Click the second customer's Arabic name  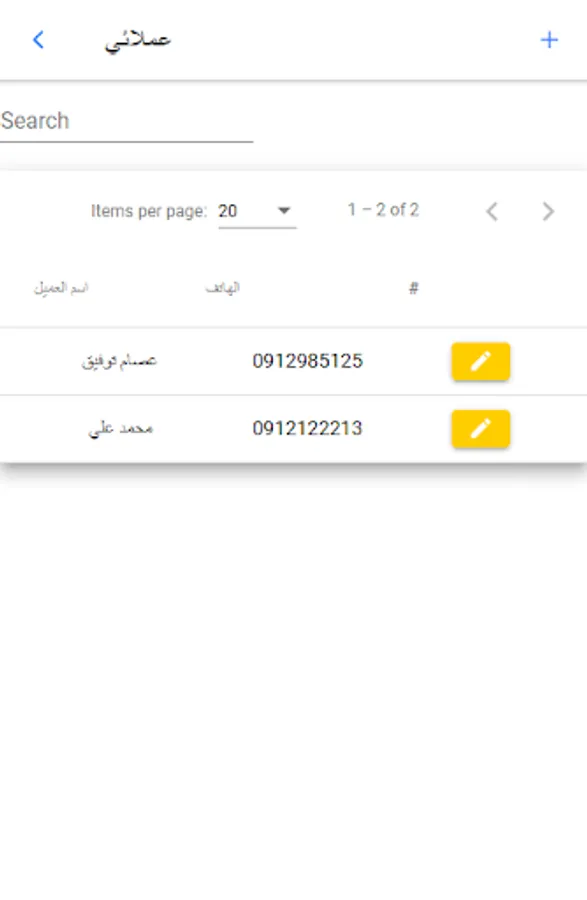click(120, 429)
